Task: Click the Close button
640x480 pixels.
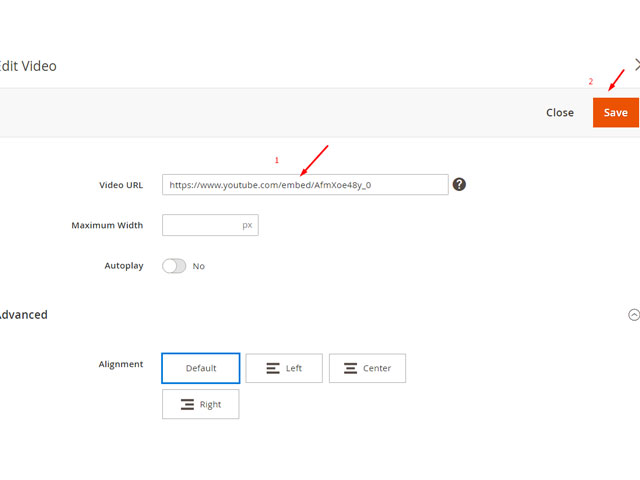Action: click(560, 113)
